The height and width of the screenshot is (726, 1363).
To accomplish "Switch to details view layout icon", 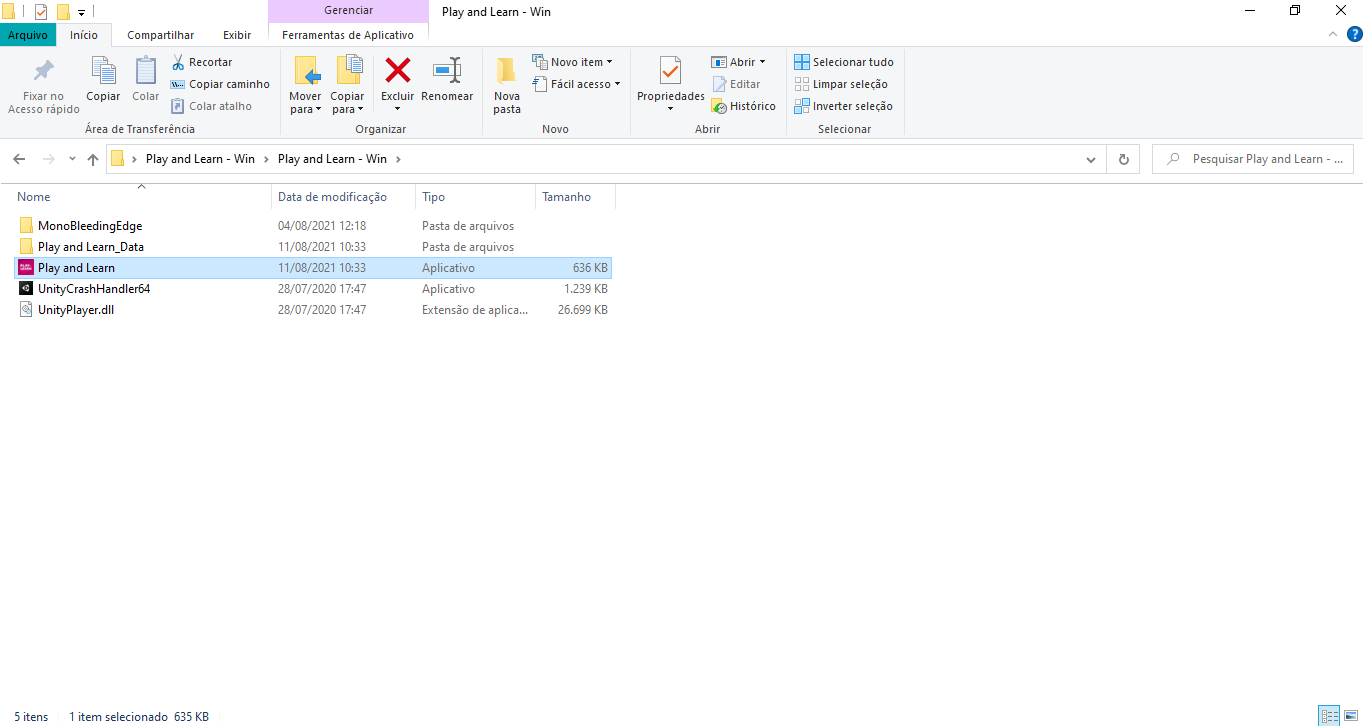I will (x=1329, y=715).
